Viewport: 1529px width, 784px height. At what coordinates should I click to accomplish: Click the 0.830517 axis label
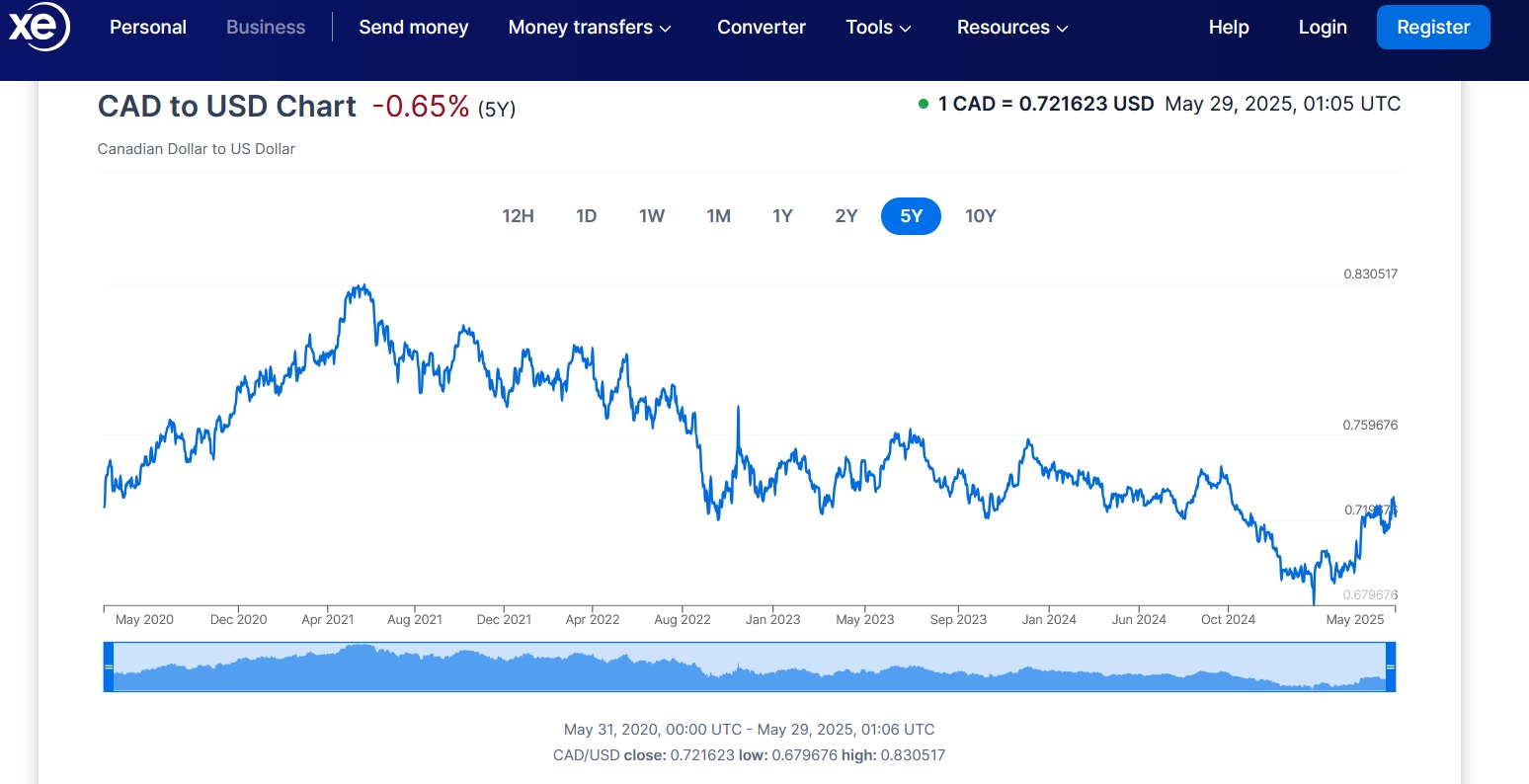tap(1371, 274)
